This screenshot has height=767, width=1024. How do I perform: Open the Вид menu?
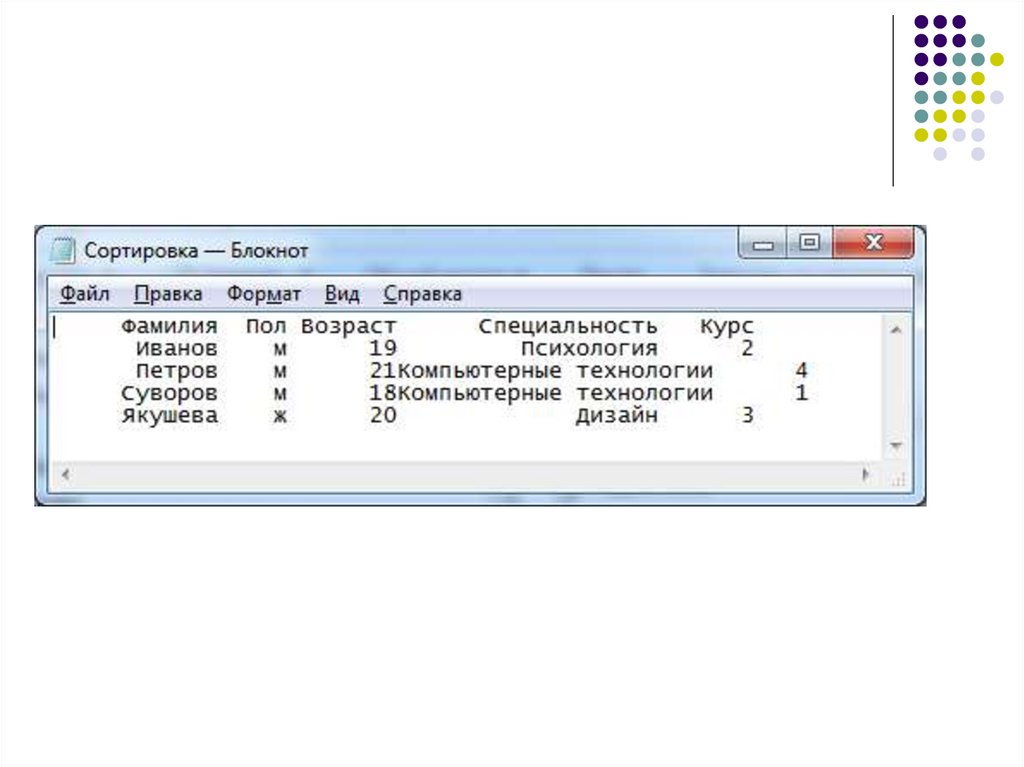[342, 294]
